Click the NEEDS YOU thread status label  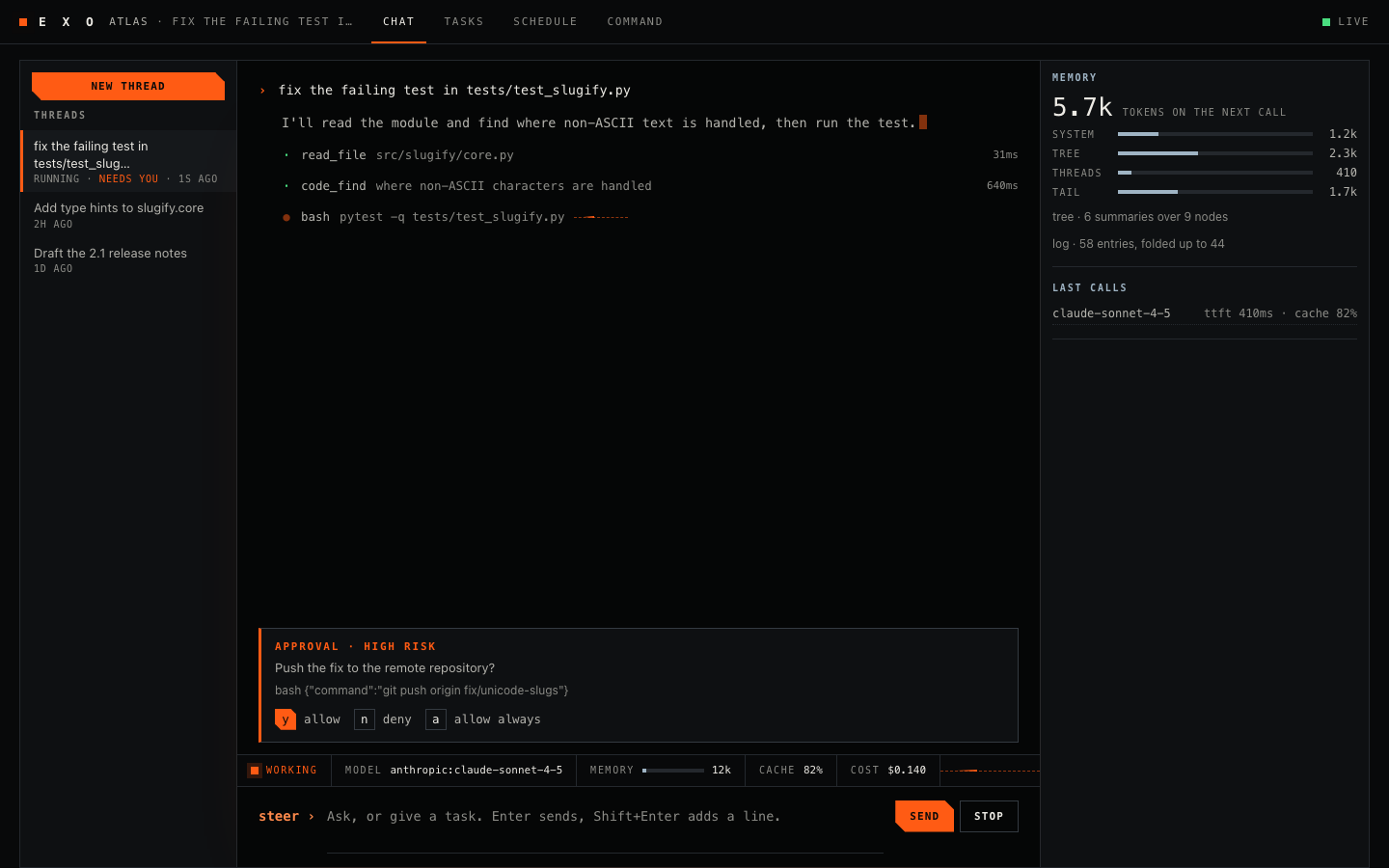128,179
